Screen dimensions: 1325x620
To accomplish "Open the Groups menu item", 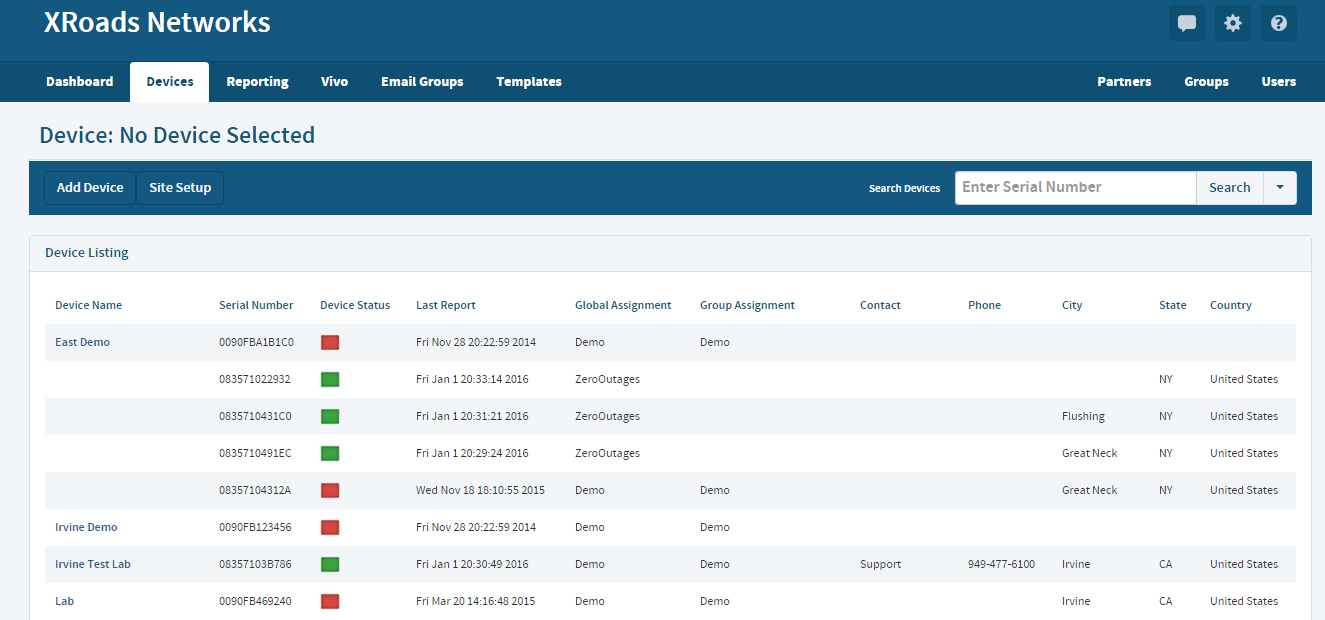I will point(1206,82).
